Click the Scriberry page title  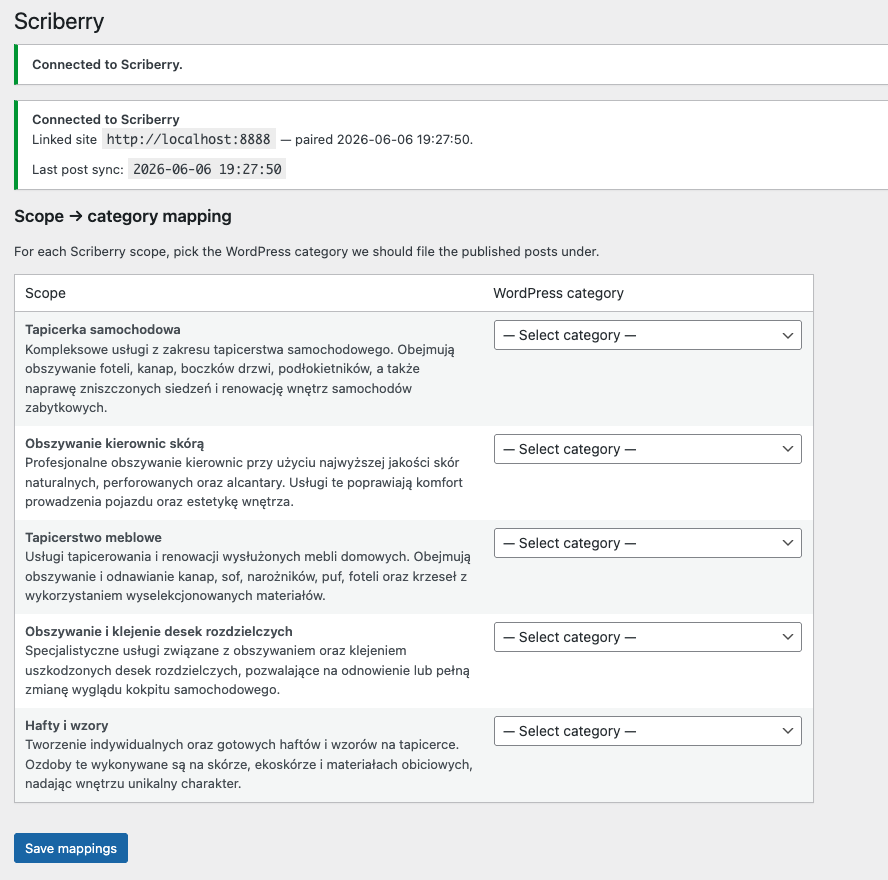pyautogui.click(x=59, y=22)
